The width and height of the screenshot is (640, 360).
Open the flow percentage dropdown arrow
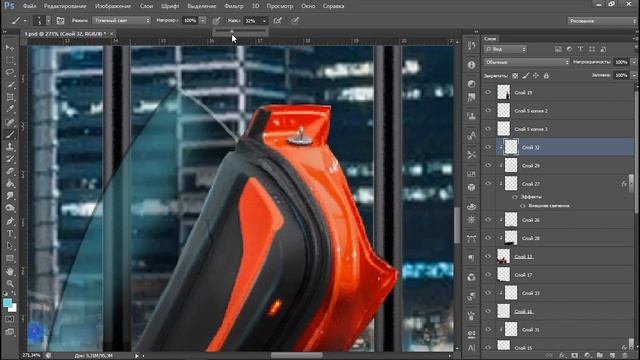(x=264, y=20)
